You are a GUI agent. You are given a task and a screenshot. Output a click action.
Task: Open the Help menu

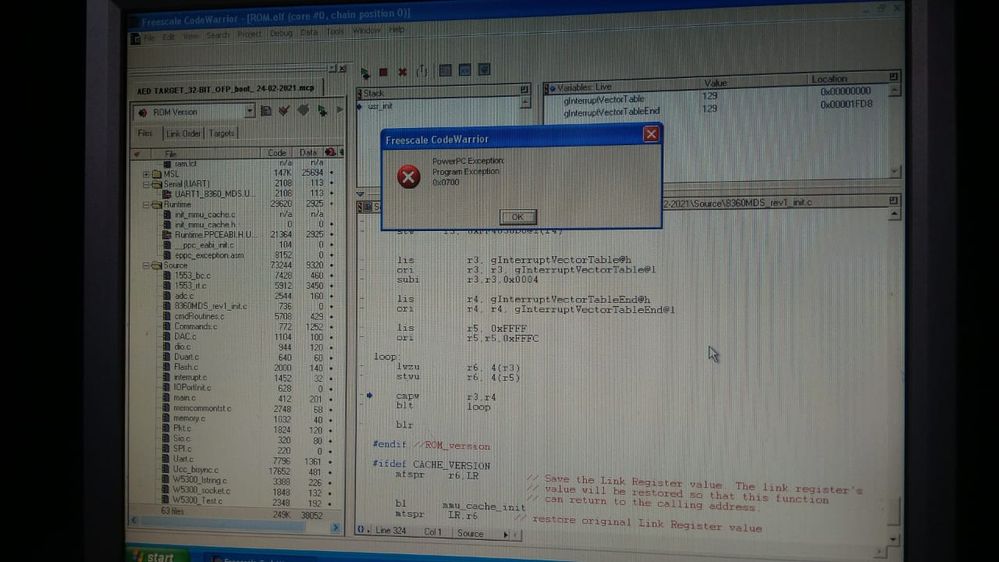click(x=397, y=29)
